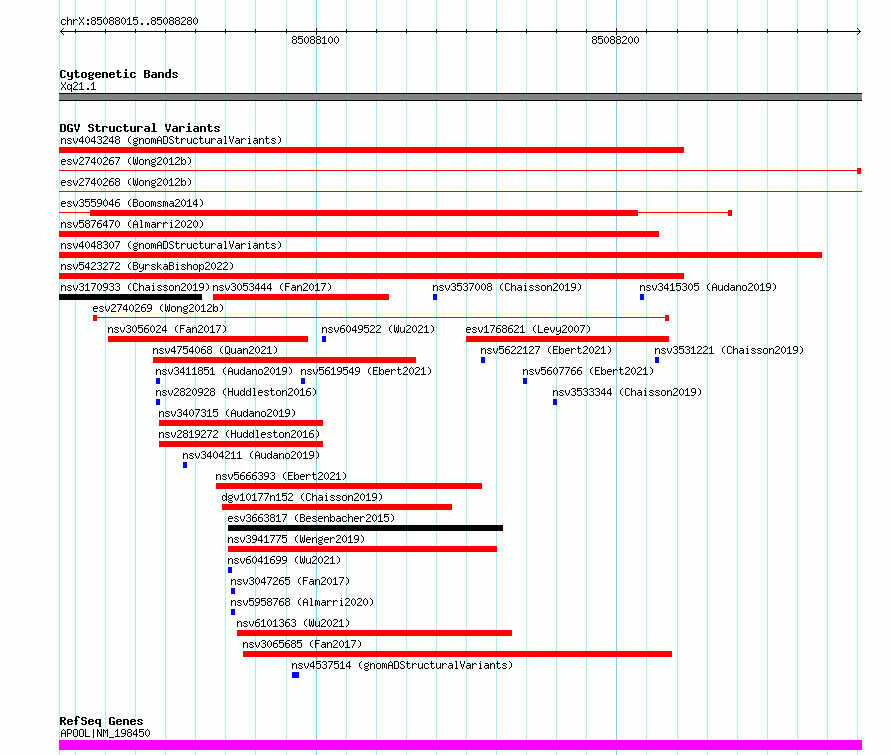The width and height of the screenshot is (890, 755).
Task: Click the nsv4048307 red bar
Action: 440,255
